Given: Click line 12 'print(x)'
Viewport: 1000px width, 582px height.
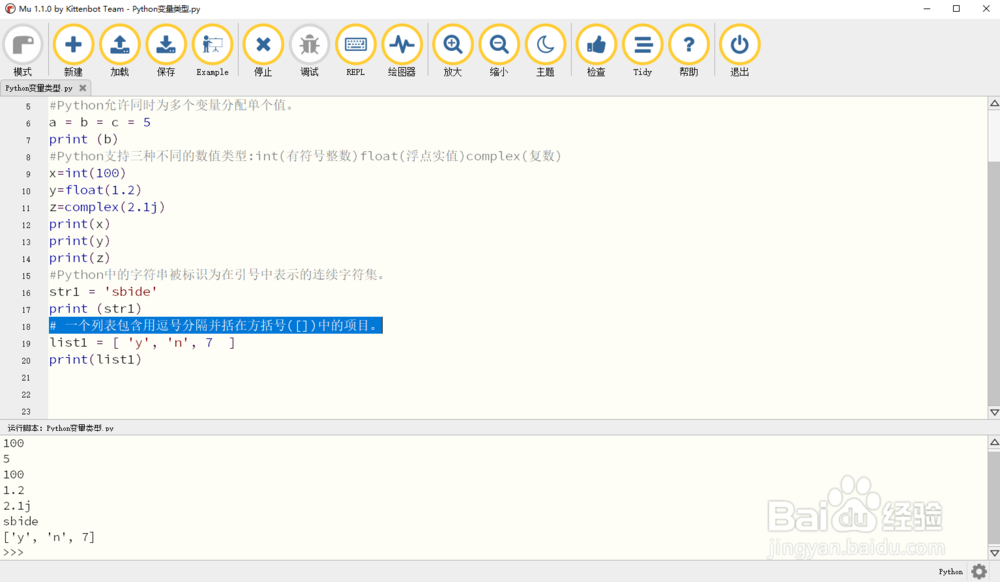Looking at the screenshot, I should click(x=80, y=224).
